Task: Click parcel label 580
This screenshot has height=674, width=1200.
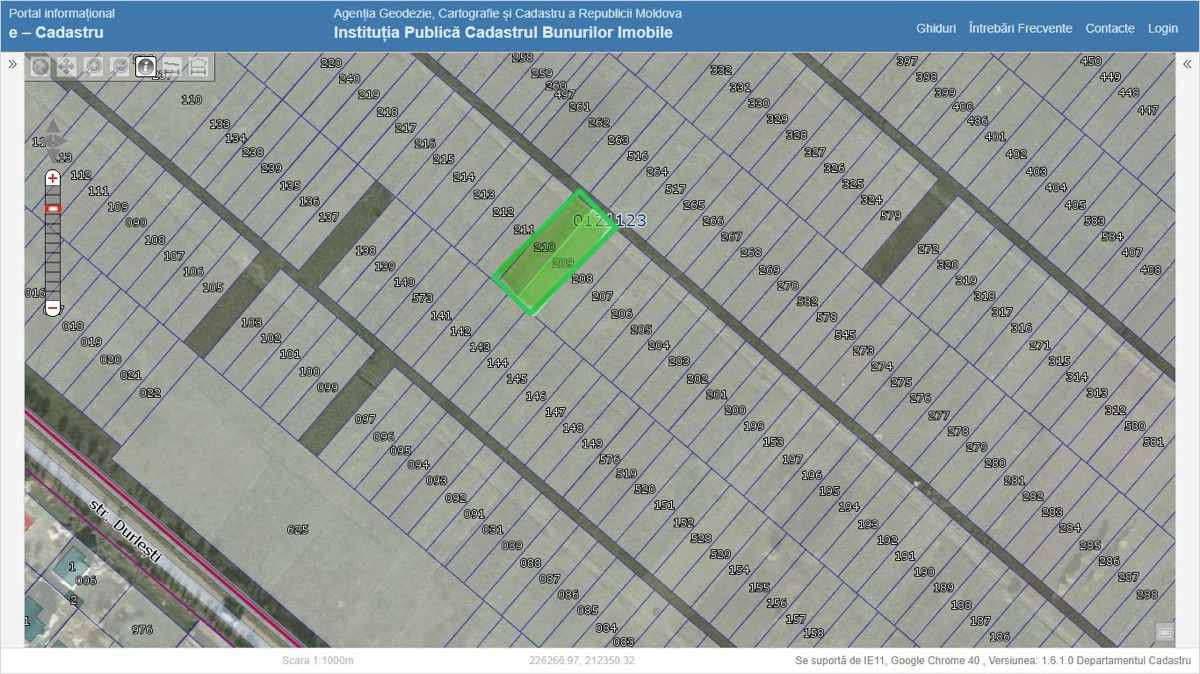Action: click(1134, 426)
